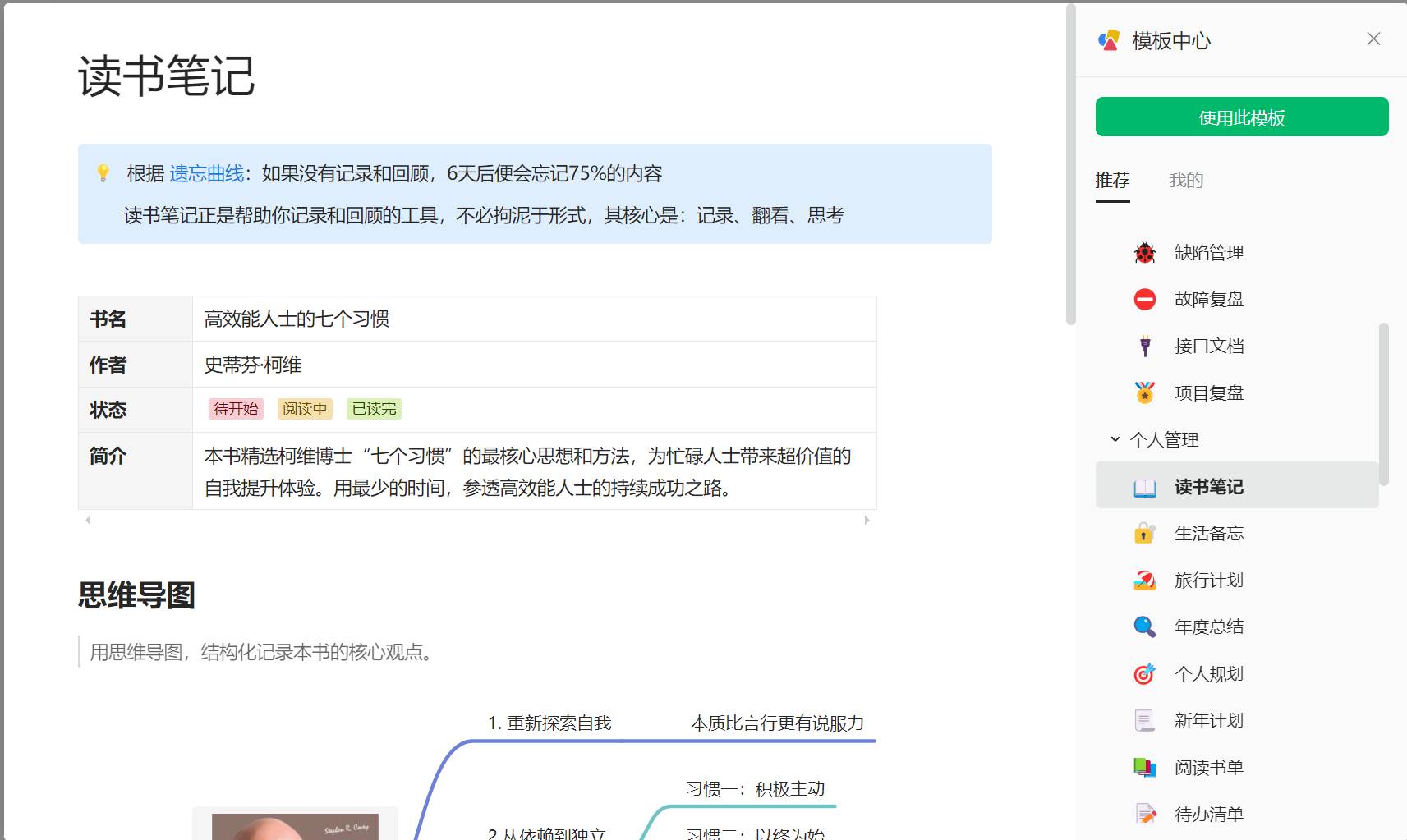1407x840 pixels.
Task: Click the 简介 table header cell
Action: (x=136, y=471)
